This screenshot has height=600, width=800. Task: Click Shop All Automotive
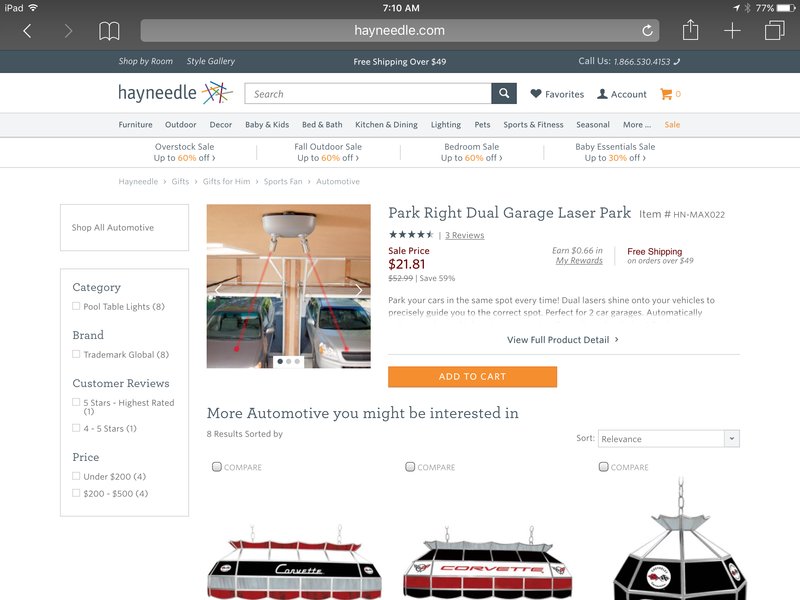113,228
